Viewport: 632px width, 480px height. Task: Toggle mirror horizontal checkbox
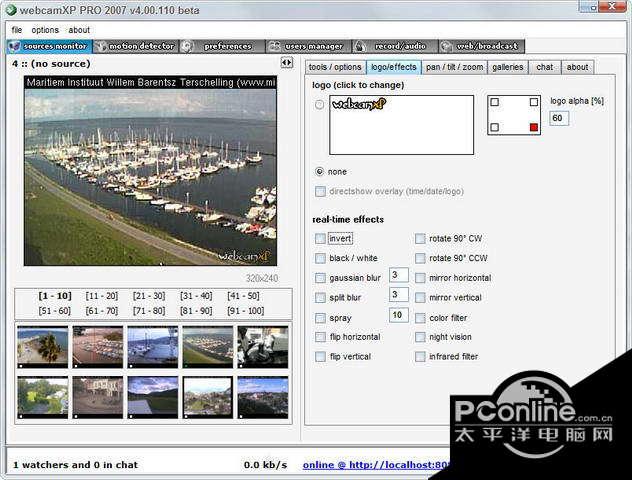click(x=420, y=278)
